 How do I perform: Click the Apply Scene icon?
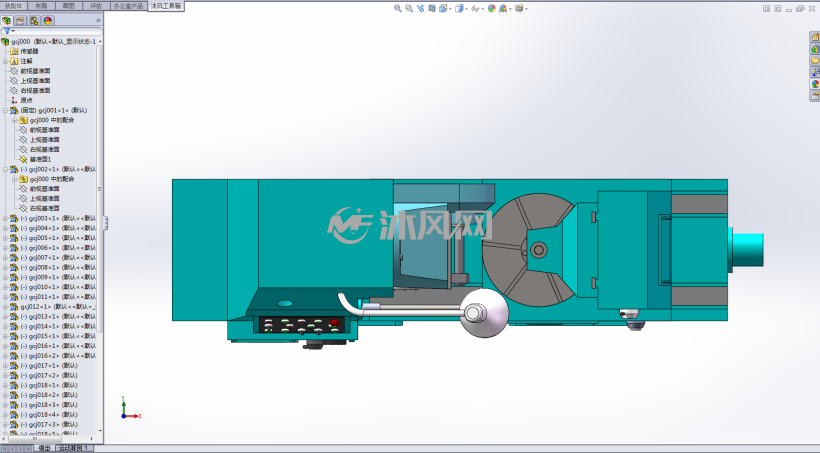click(503, 8)
